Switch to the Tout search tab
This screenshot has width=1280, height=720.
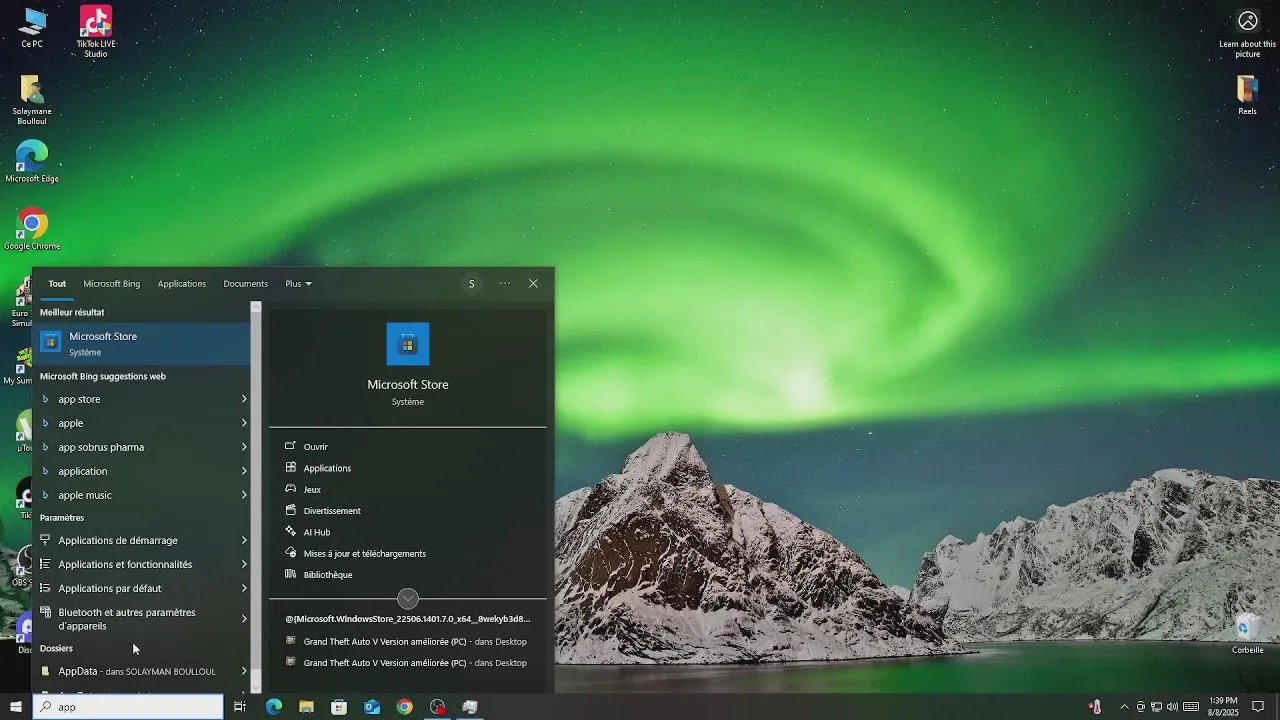click(57, 284)
